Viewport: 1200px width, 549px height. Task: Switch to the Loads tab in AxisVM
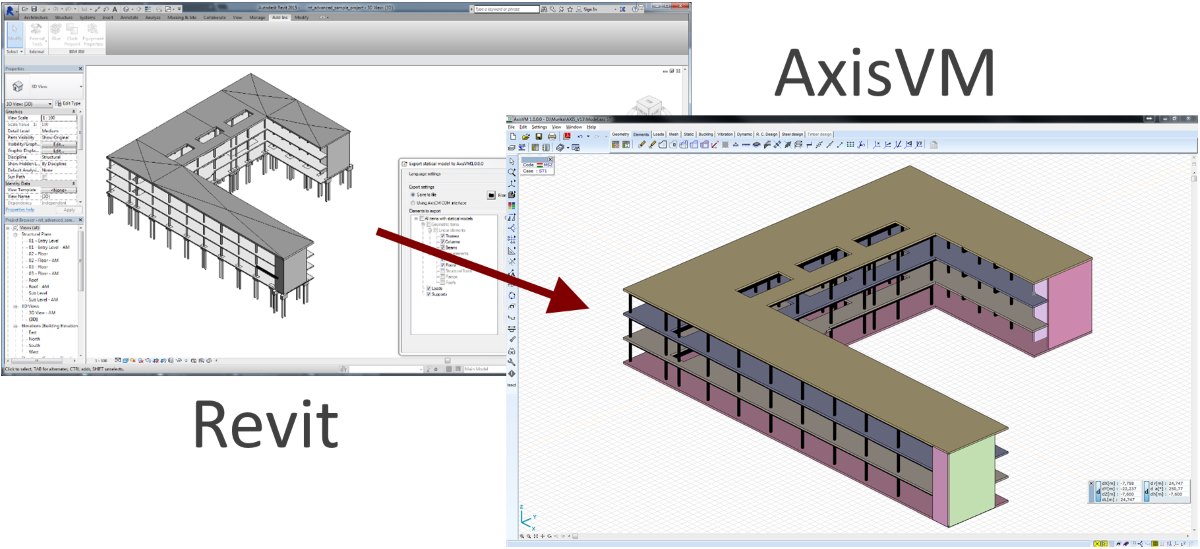[658, 134]
